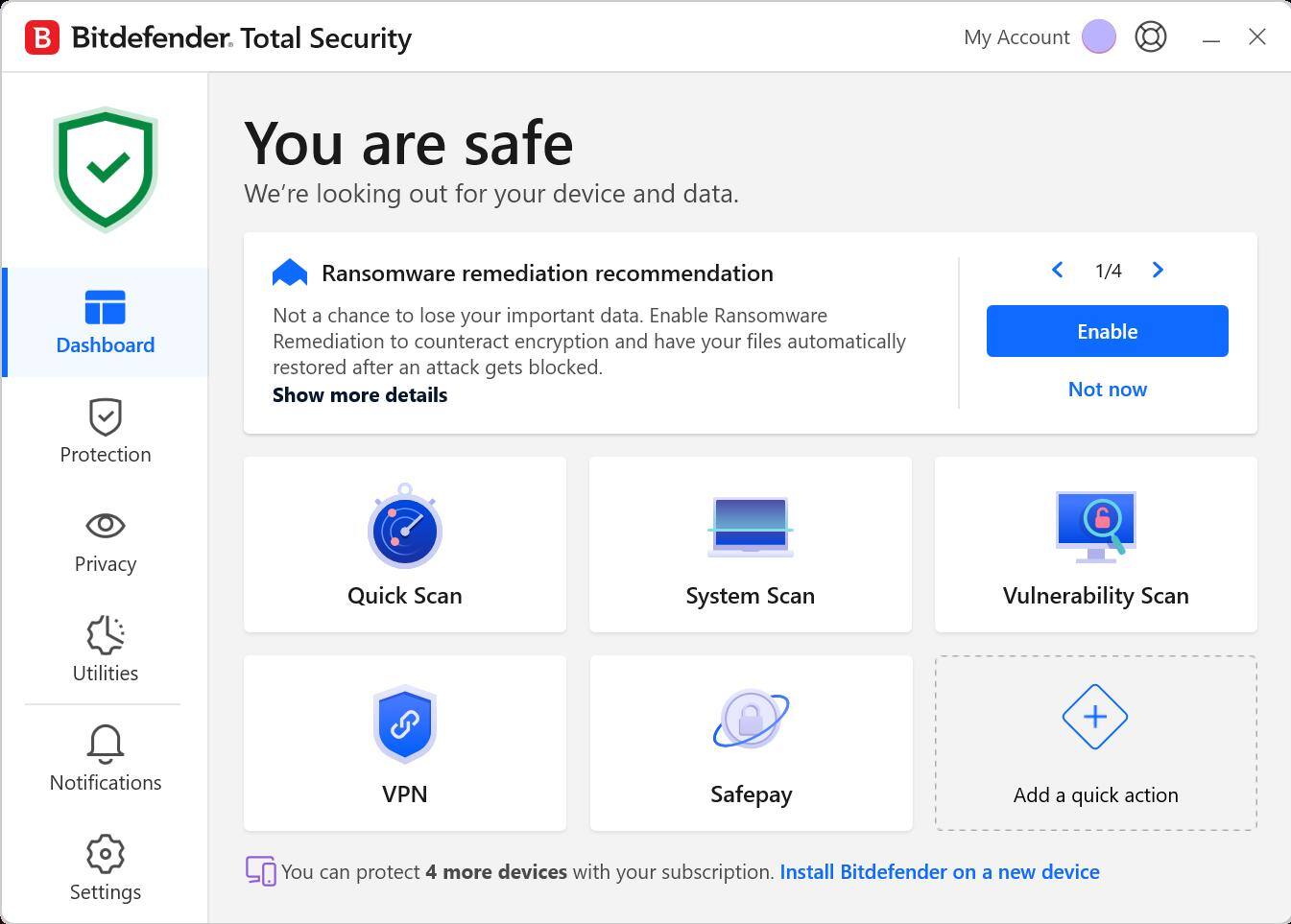Enable Ransomware Remediation
The height and width of the screenshot is (924, 1291).
[1107, 331]
